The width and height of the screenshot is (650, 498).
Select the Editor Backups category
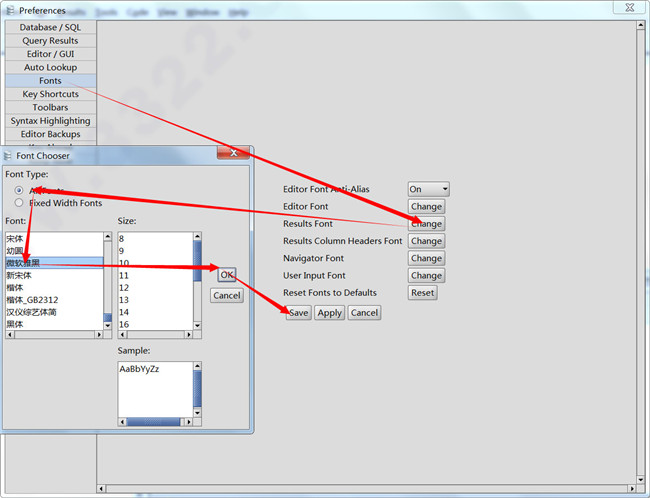click(50, 134)
